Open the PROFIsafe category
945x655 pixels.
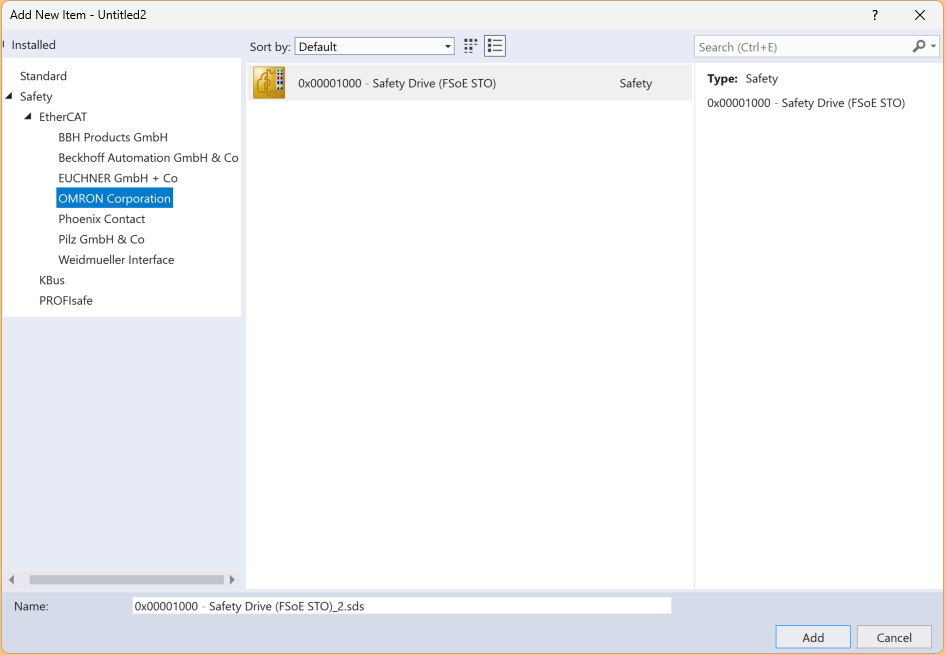point(66,300)
